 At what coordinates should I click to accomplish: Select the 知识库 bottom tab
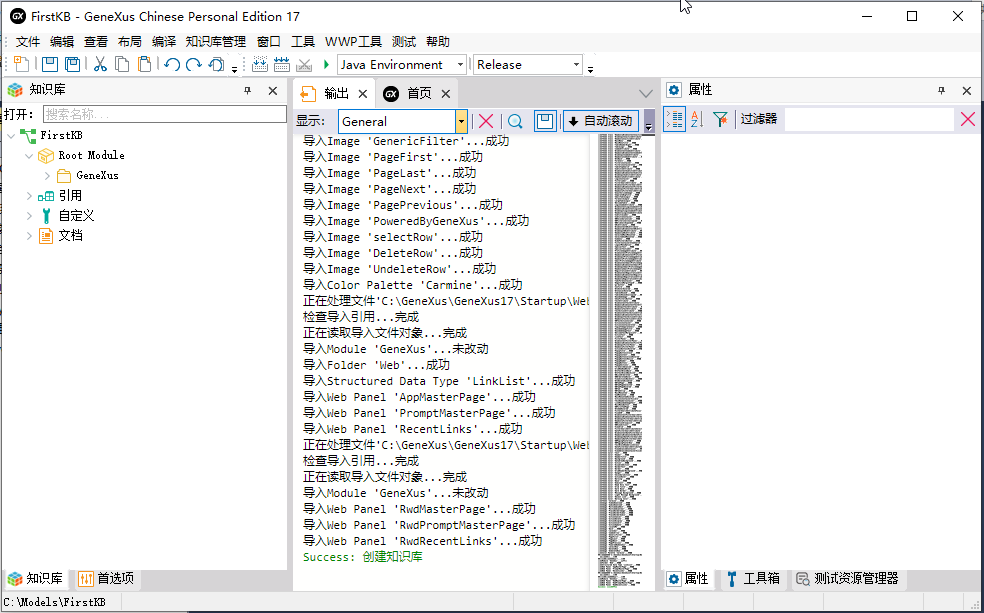point(35,578)
